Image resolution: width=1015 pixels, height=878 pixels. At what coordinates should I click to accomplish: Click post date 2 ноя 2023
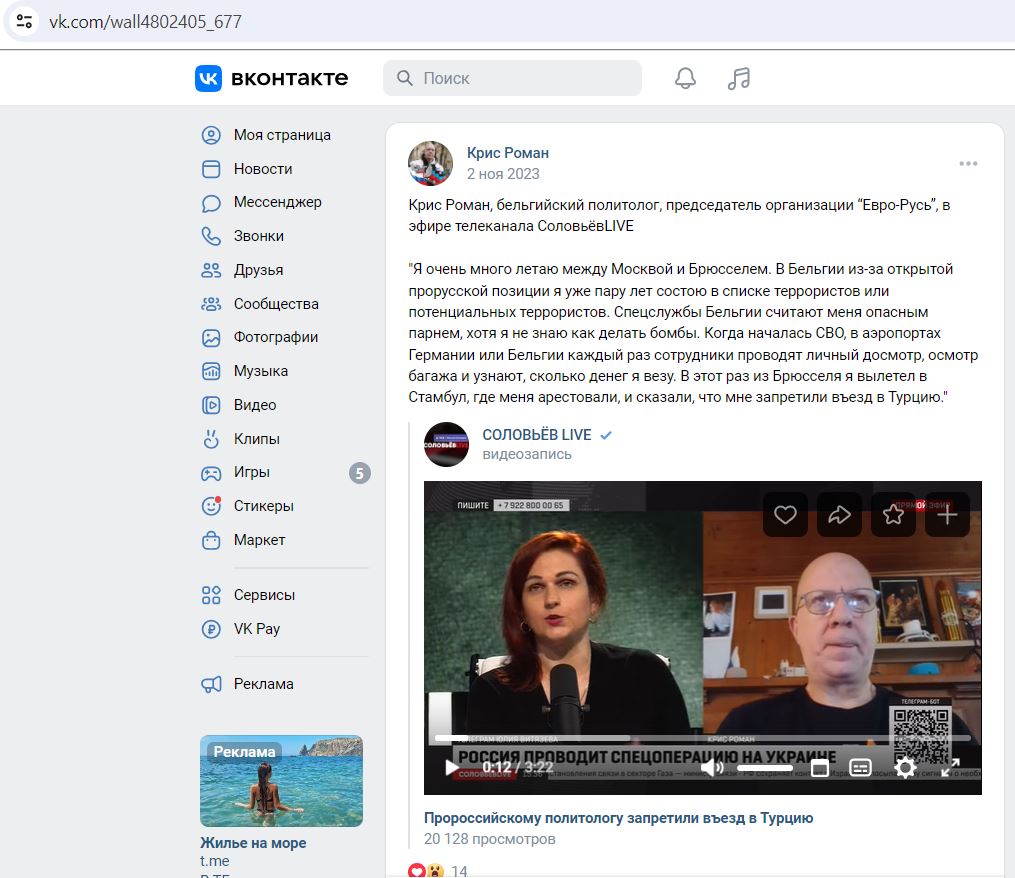(x=503, y=174)
